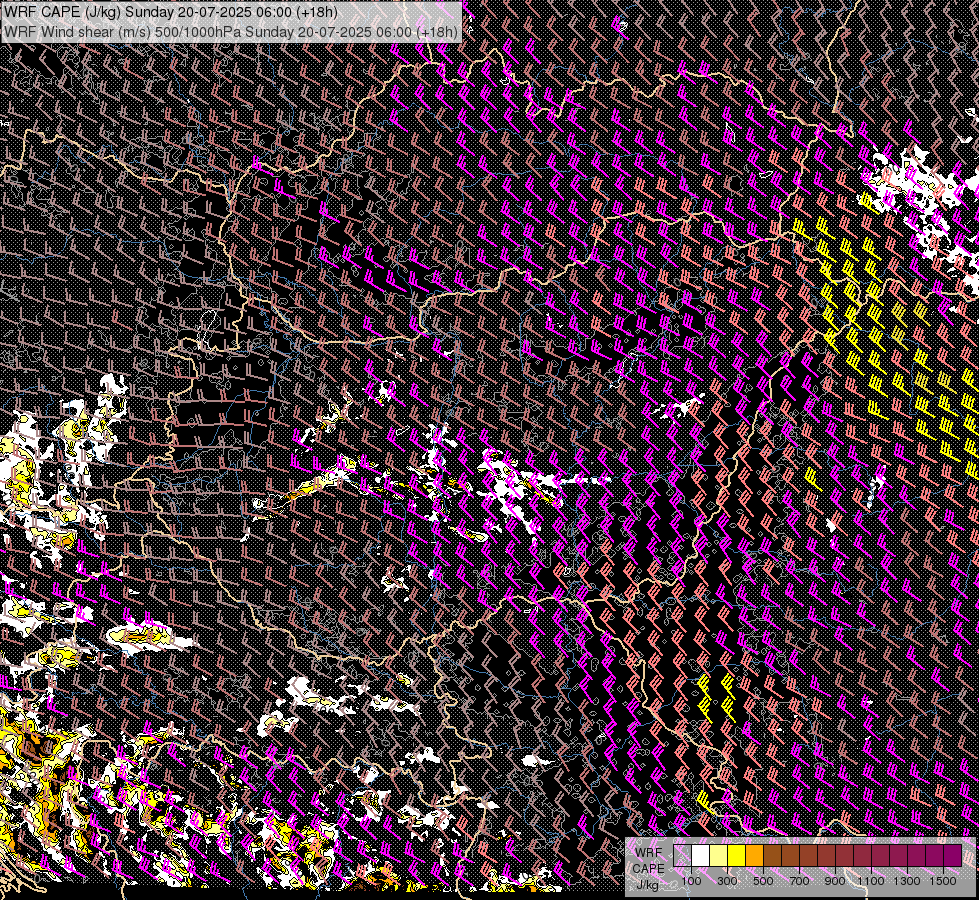The width and height of the screenshot is (979, 900).
Task: Click the WRF Wind shear title line
Action: pyautogui.click(x=231, y=31)
